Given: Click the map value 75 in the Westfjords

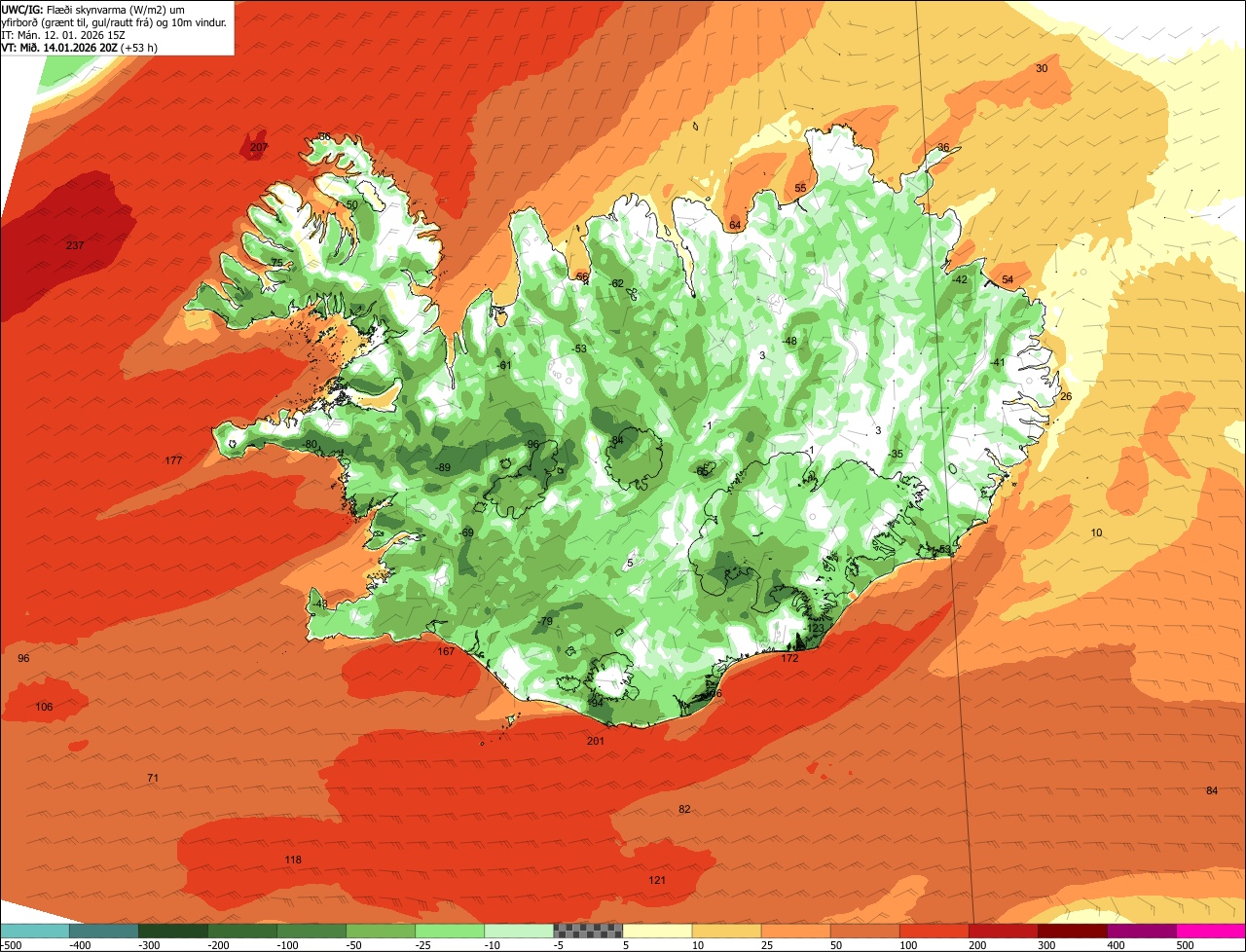Looking at the screenshot, I should 276,263.
